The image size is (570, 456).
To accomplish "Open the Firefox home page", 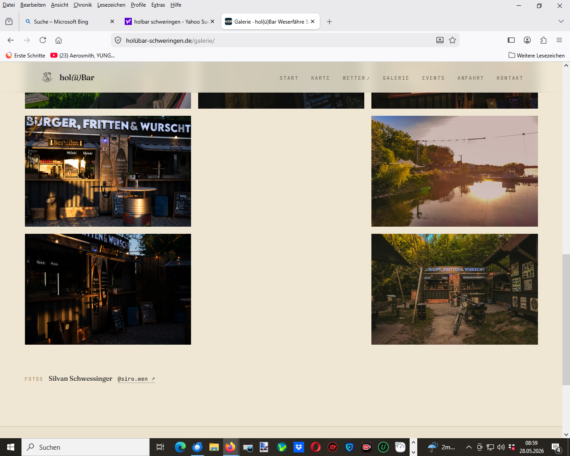I will [59, 40].
